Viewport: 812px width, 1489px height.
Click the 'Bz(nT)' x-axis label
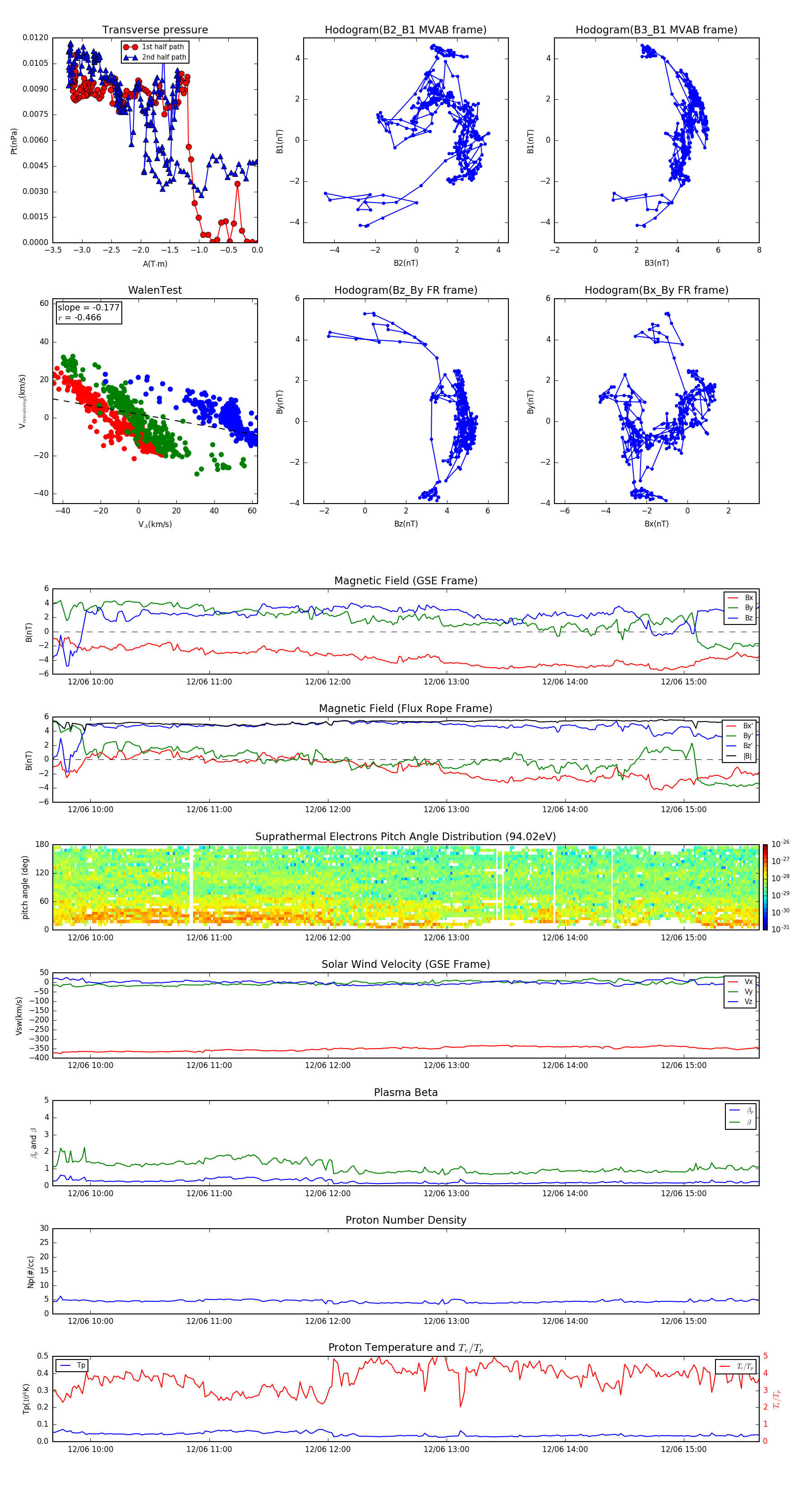pyautogui.click(x=406, y=524)
